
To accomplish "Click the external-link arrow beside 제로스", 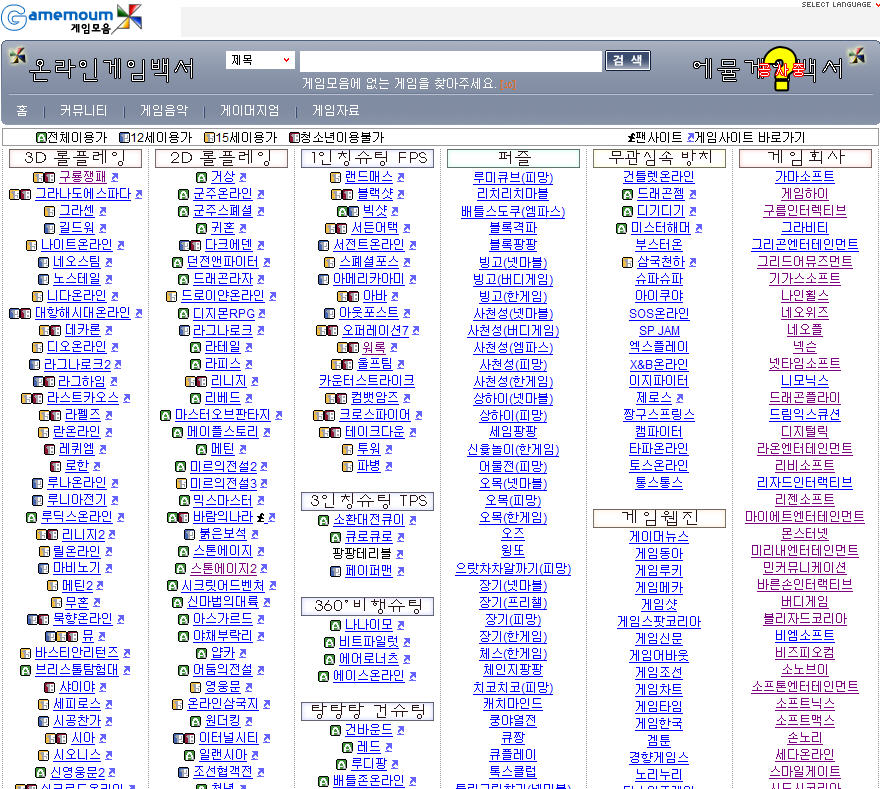I will (x=680, y=398).
